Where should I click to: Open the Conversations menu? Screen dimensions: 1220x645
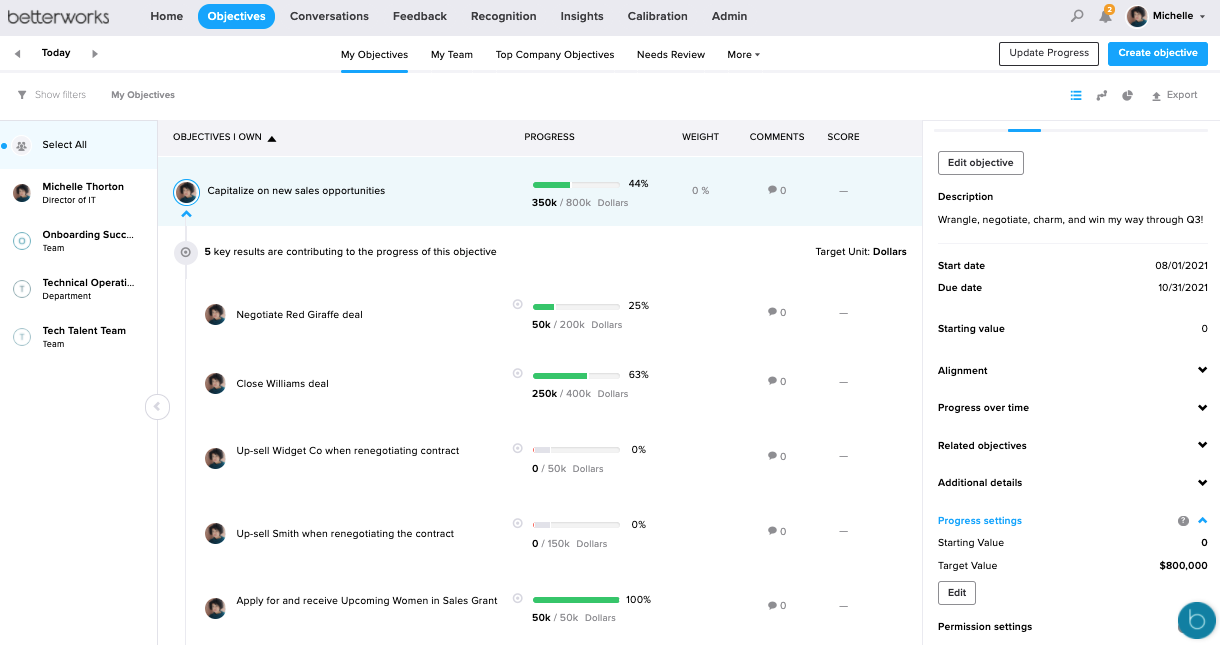click(x=329, y=16)
